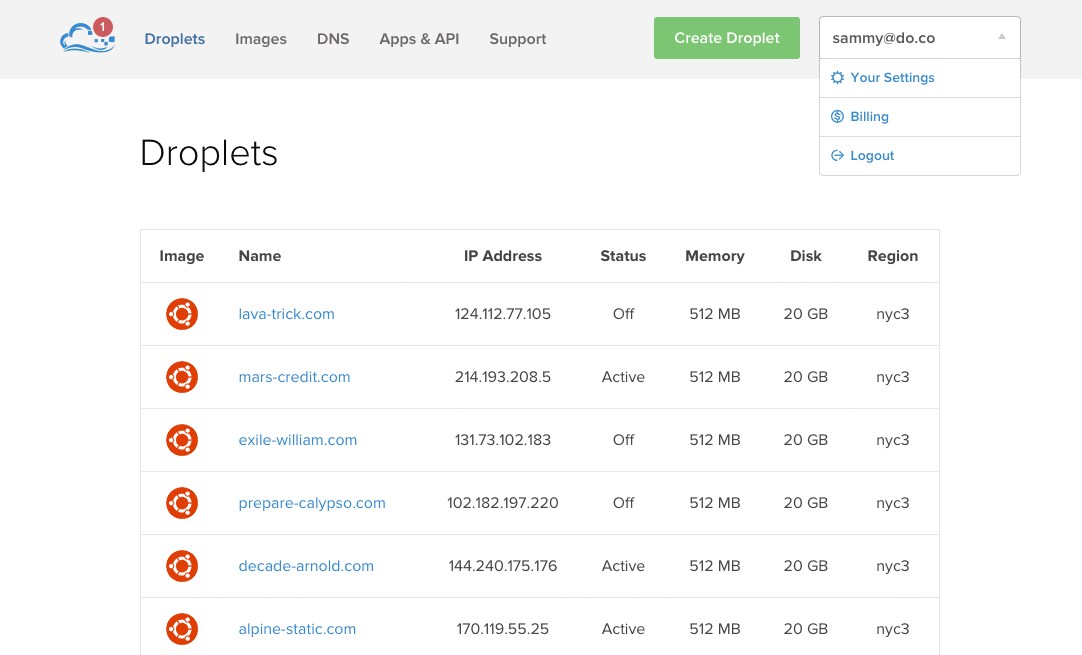
Task: Click the Ubuntu icon for alpine-static.com
Action: tap(182, 629)
